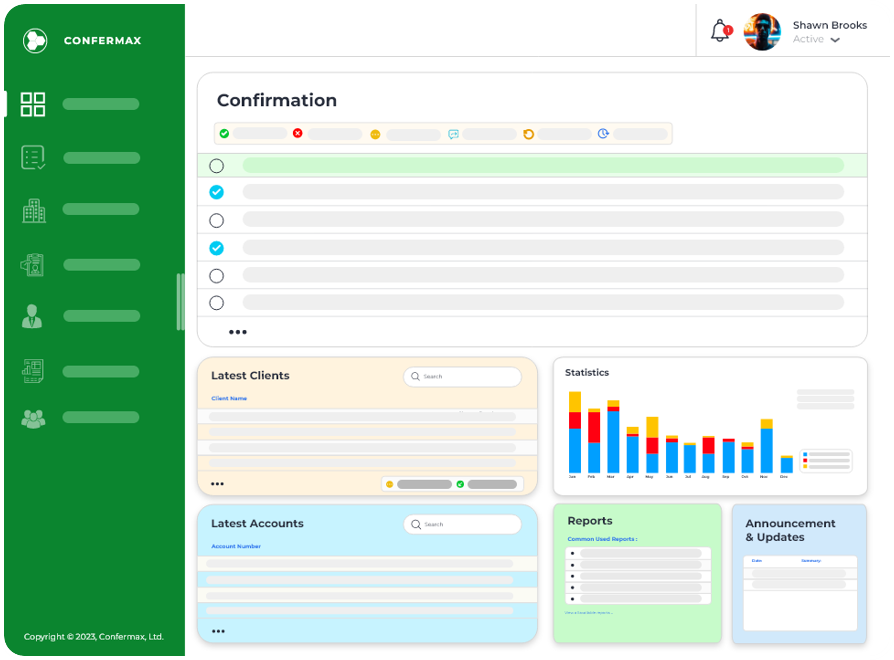The height and width of the screenshot is (660, 894).
Task: Click the sidebar scrollbar handle
Action: tap(180, 301)
